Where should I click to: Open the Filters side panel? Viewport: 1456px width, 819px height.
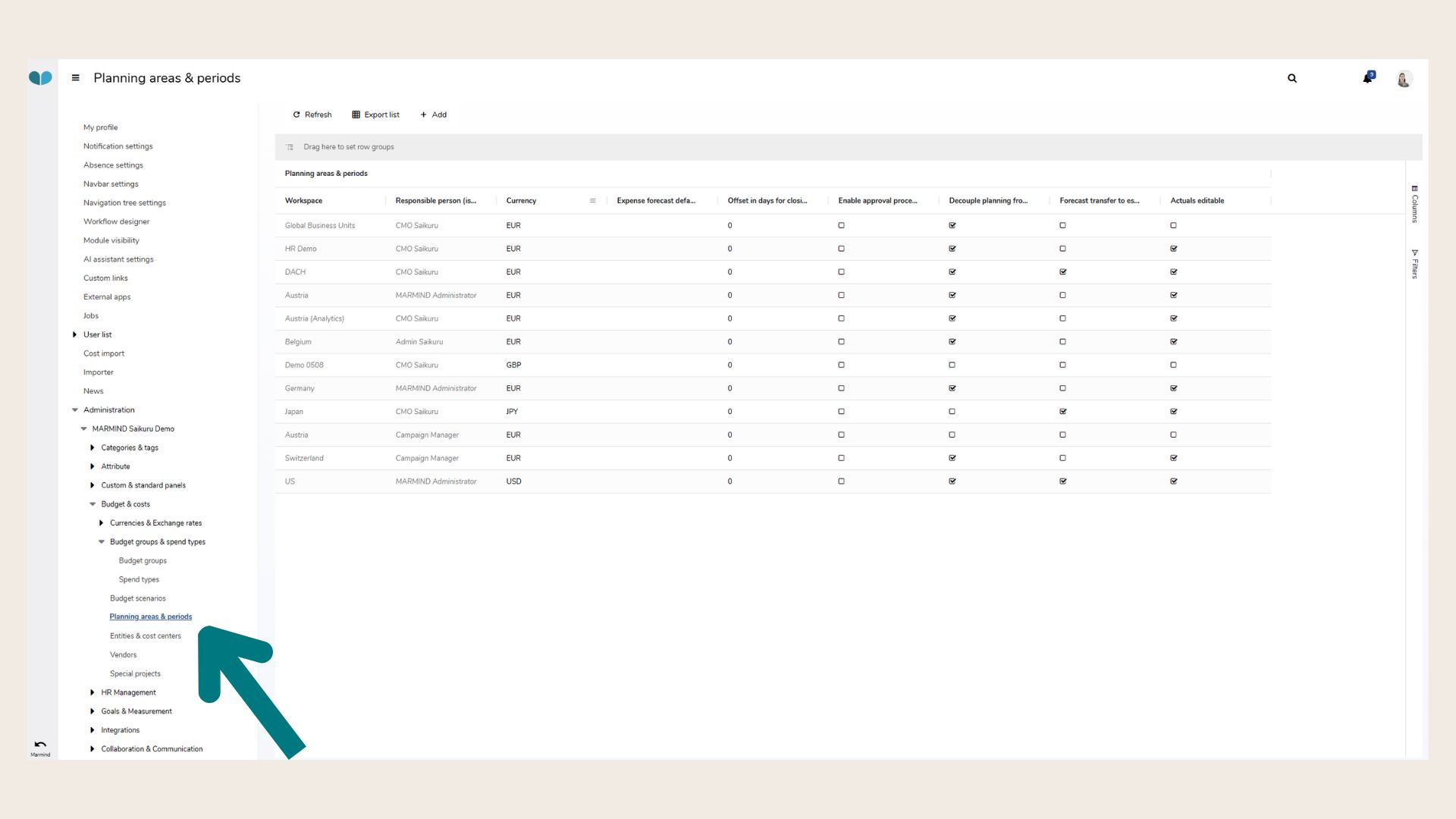(x=1414, y=263)
